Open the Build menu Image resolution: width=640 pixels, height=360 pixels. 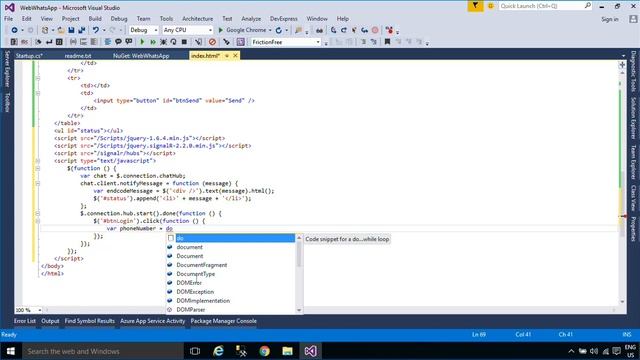coord(95,19)
